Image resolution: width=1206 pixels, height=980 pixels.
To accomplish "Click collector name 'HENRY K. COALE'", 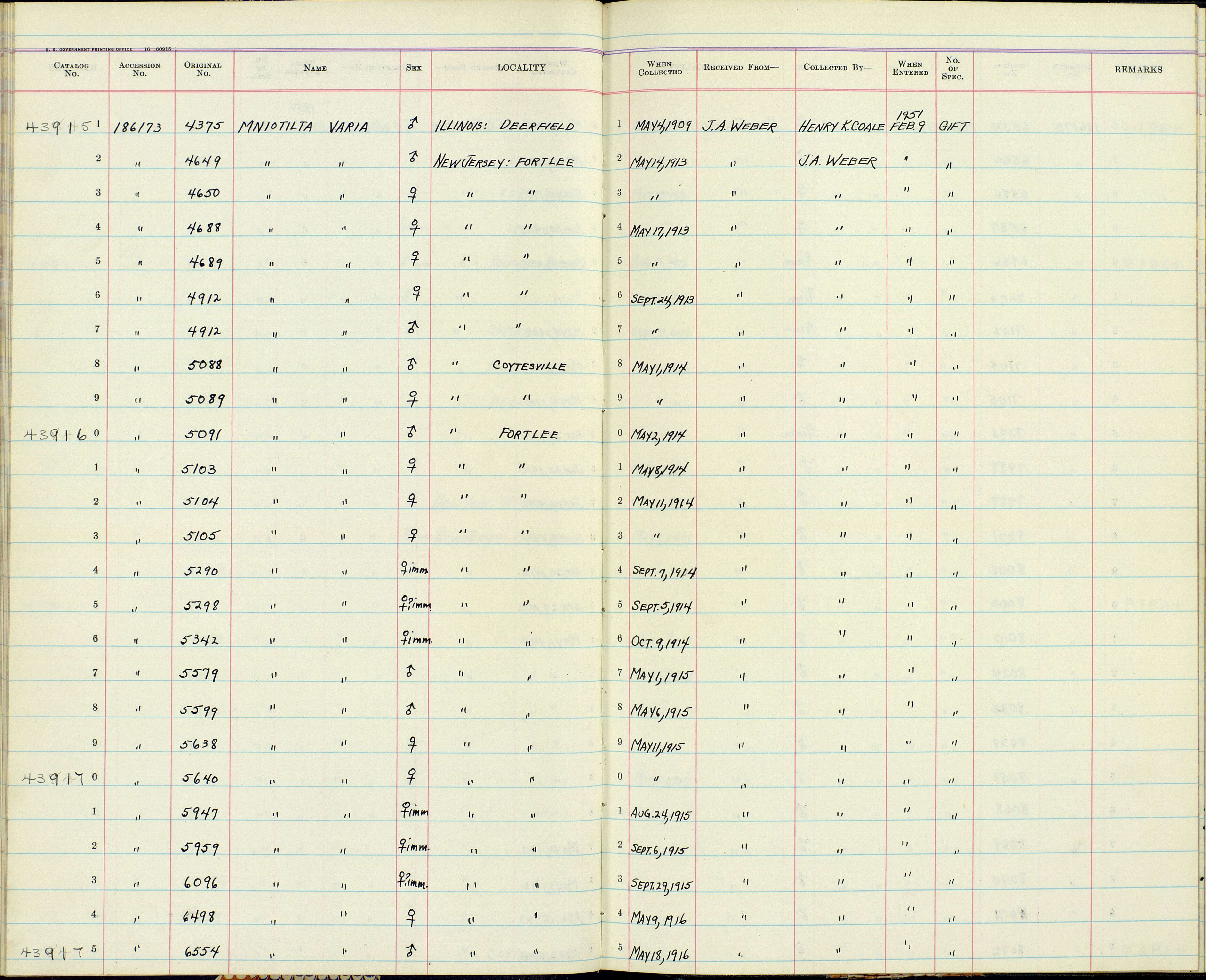I will tap(841, 127).
